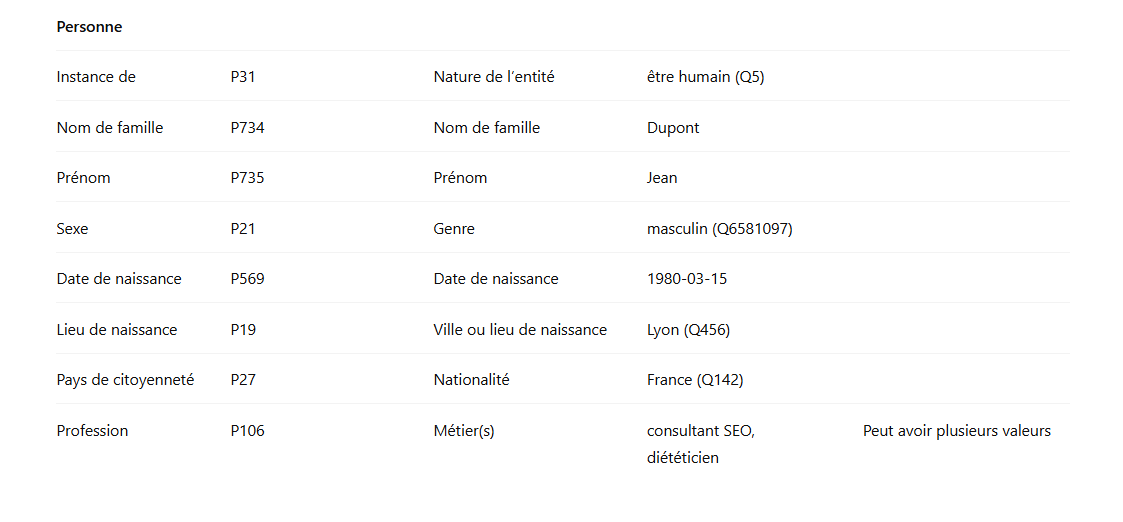Click the Personne table heading
This screenshot has width=1123, height=522.
pyautogui.click(x=89, y=27)
